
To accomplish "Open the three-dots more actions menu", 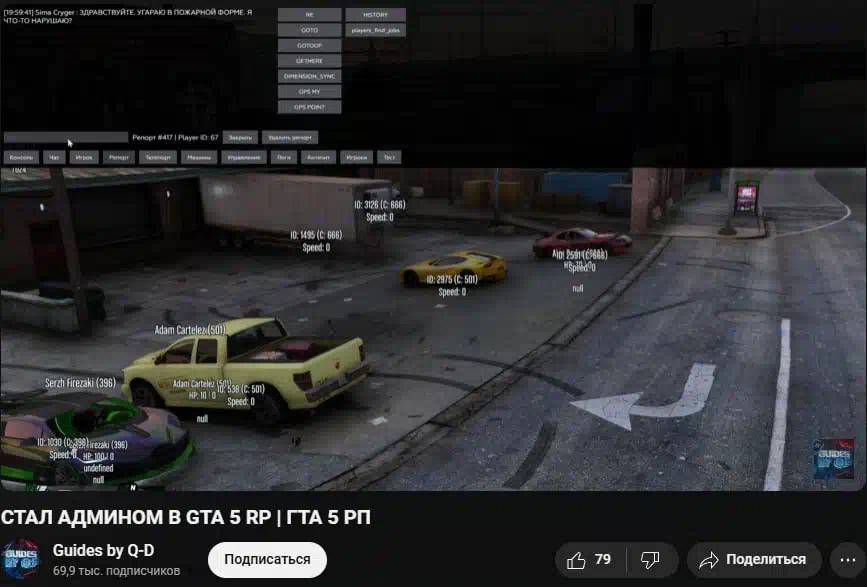I will click(x=848, y=560).
